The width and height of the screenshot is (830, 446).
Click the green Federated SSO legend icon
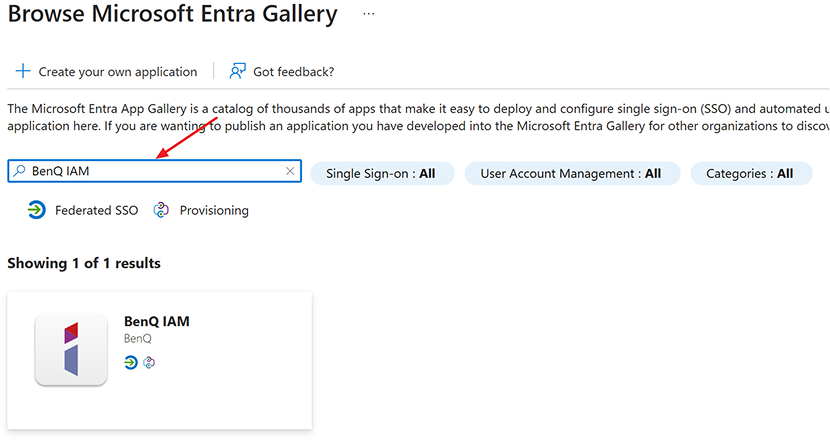[37, 210]
